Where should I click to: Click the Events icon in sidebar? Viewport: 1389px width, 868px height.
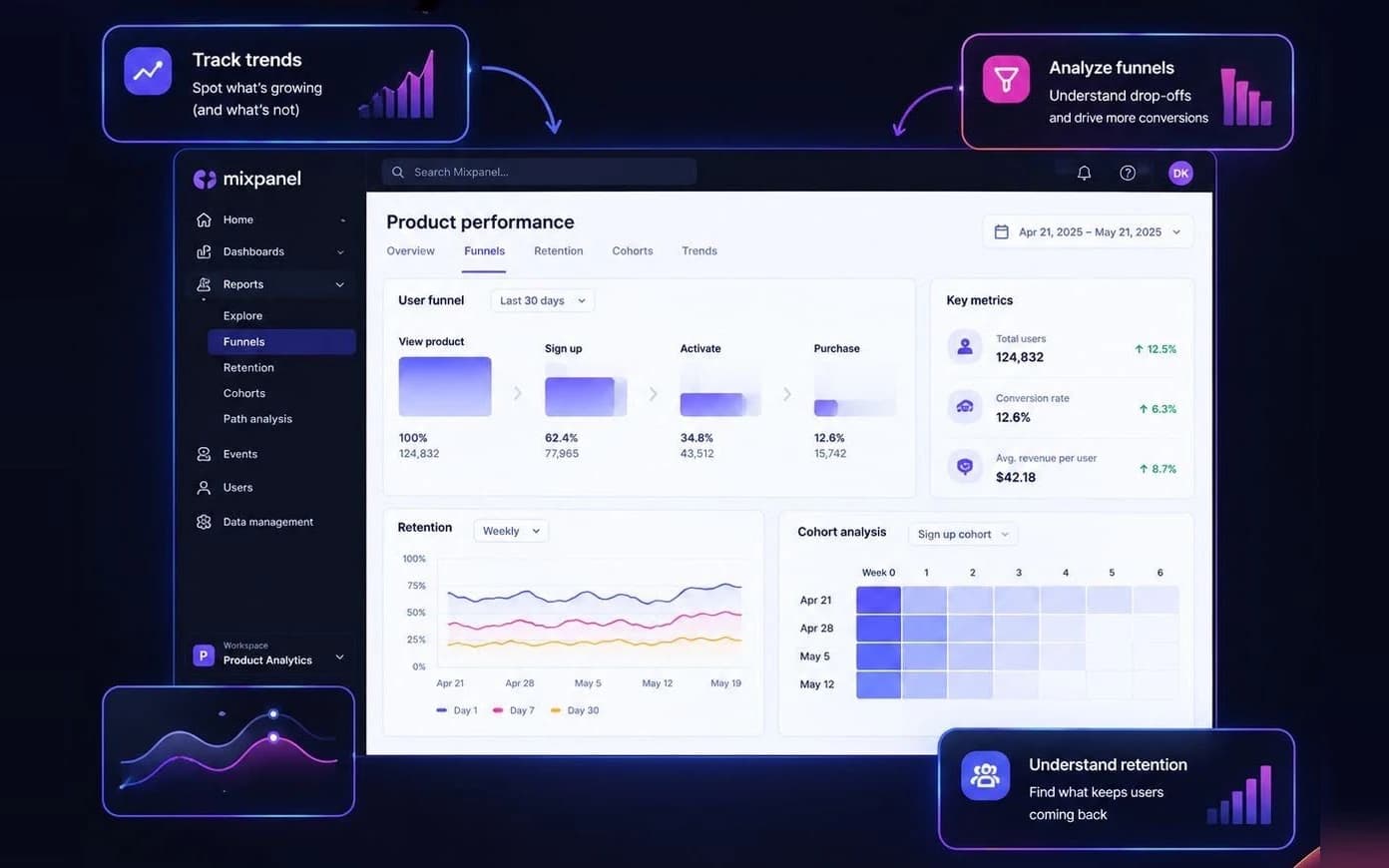(204, 454)
